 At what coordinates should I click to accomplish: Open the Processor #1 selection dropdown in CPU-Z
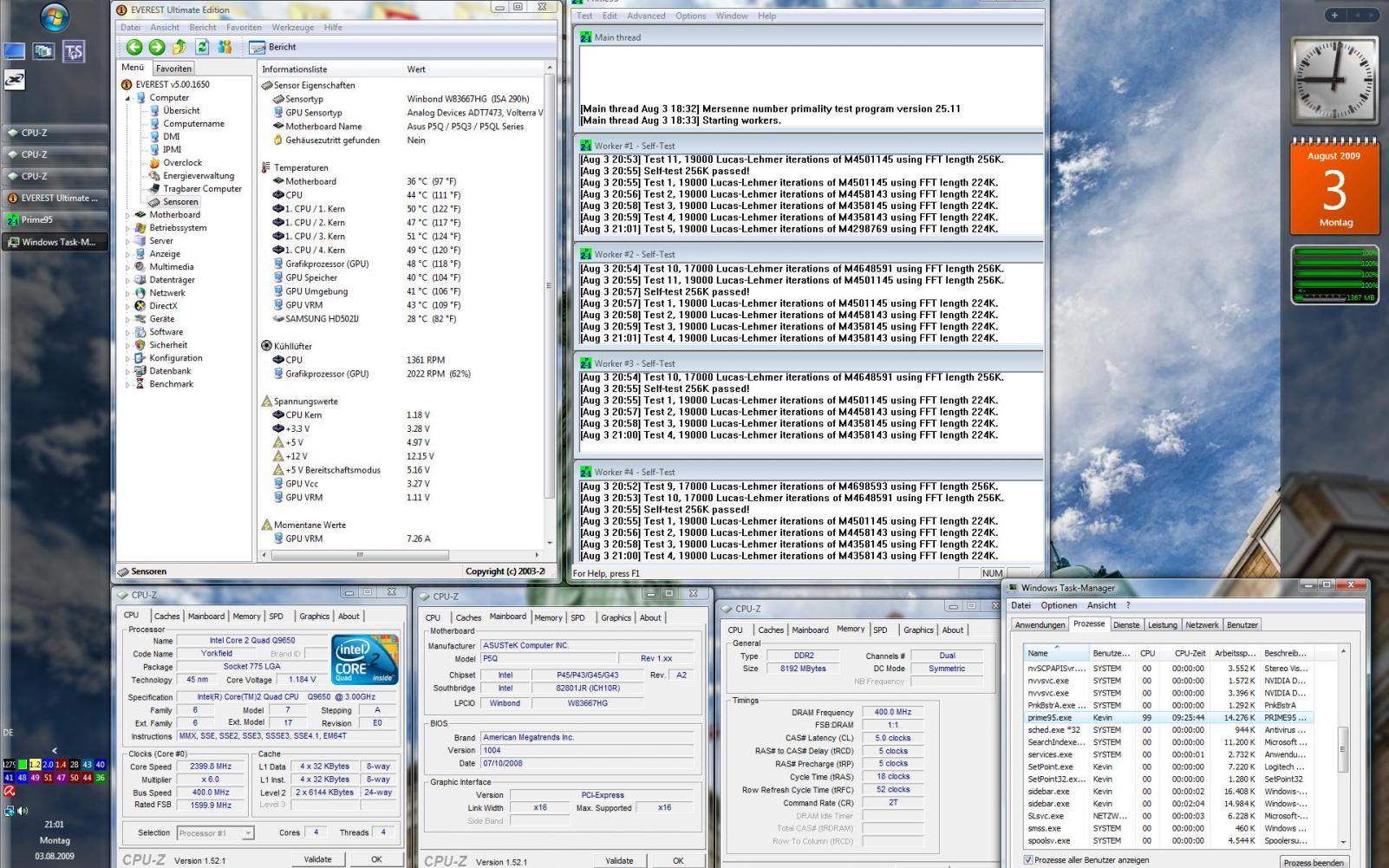pyautogui.click(x=247, y=833)
